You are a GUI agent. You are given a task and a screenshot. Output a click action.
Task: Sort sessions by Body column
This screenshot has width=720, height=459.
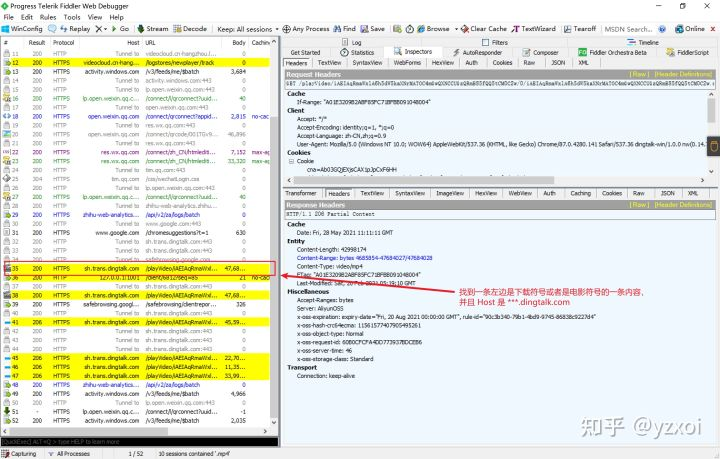(x=239, y=42)
